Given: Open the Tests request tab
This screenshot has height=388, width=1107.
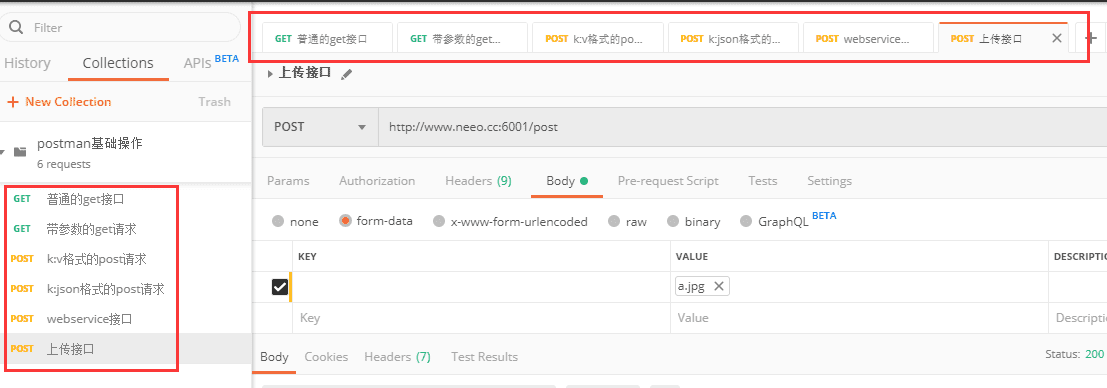Looking at the screenshot, I should pos(762,181).
